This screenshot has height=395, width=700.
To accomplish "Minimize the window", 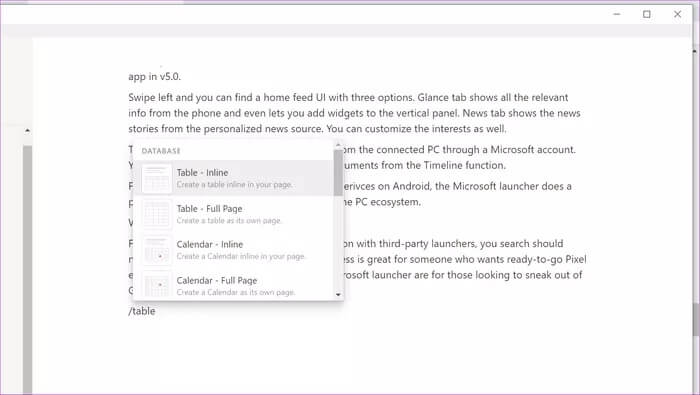I will [617, 14].
